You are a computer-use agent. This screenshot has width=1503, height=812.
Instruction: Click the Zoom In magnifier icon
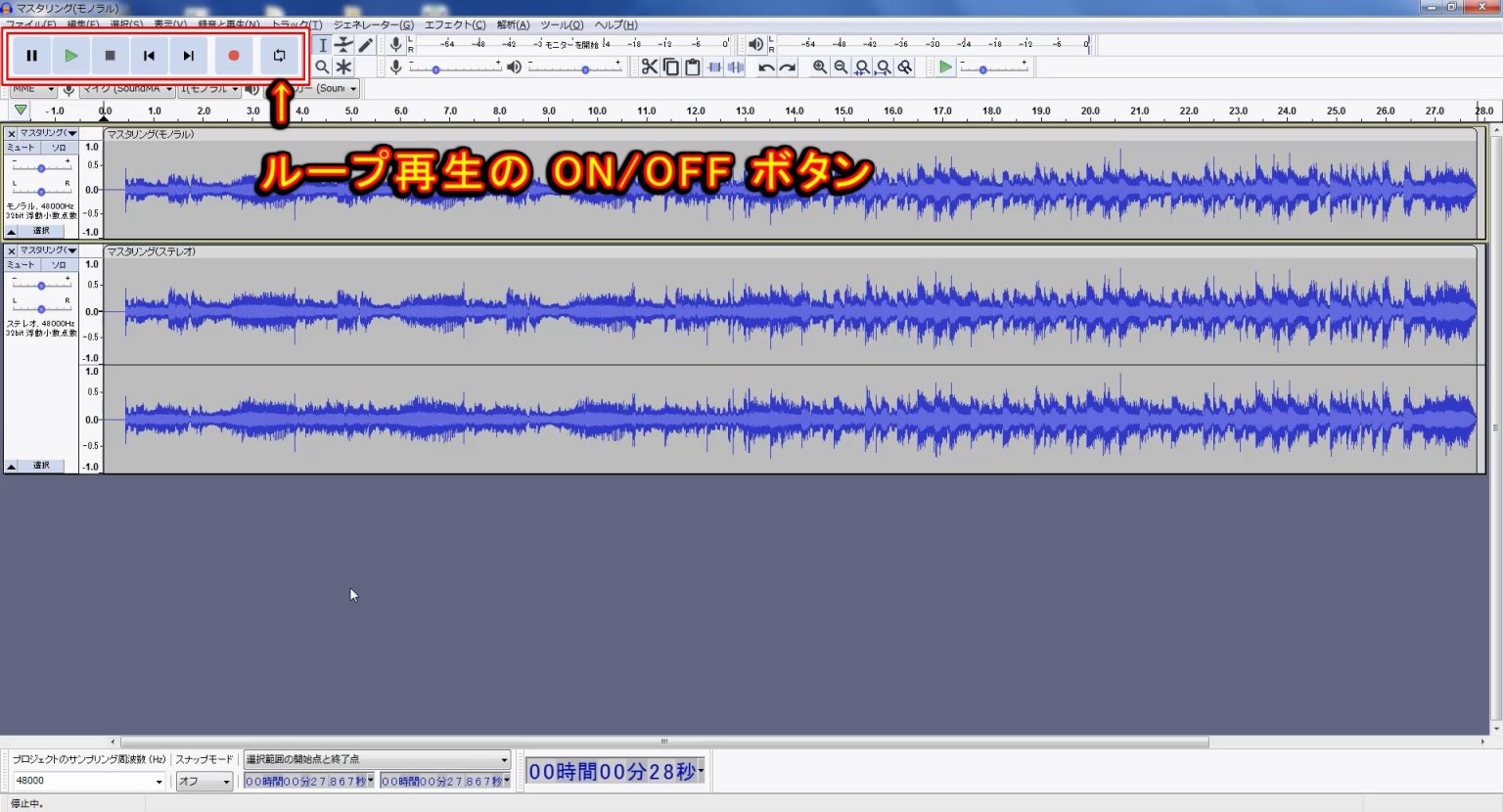(818, 67)
